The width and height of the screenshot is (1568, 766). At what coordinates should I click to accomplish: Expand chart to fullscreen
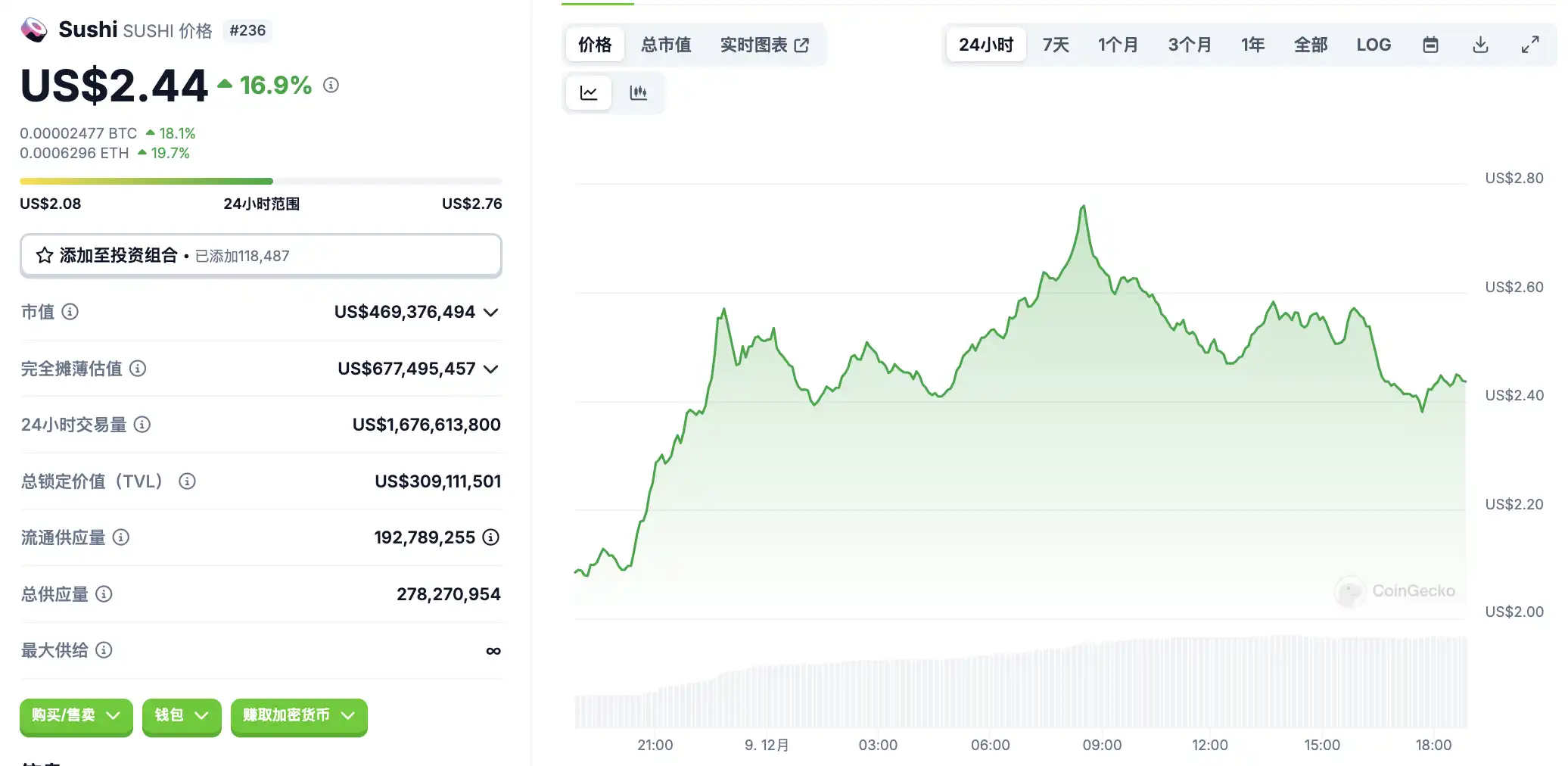tap(1530, 45)
